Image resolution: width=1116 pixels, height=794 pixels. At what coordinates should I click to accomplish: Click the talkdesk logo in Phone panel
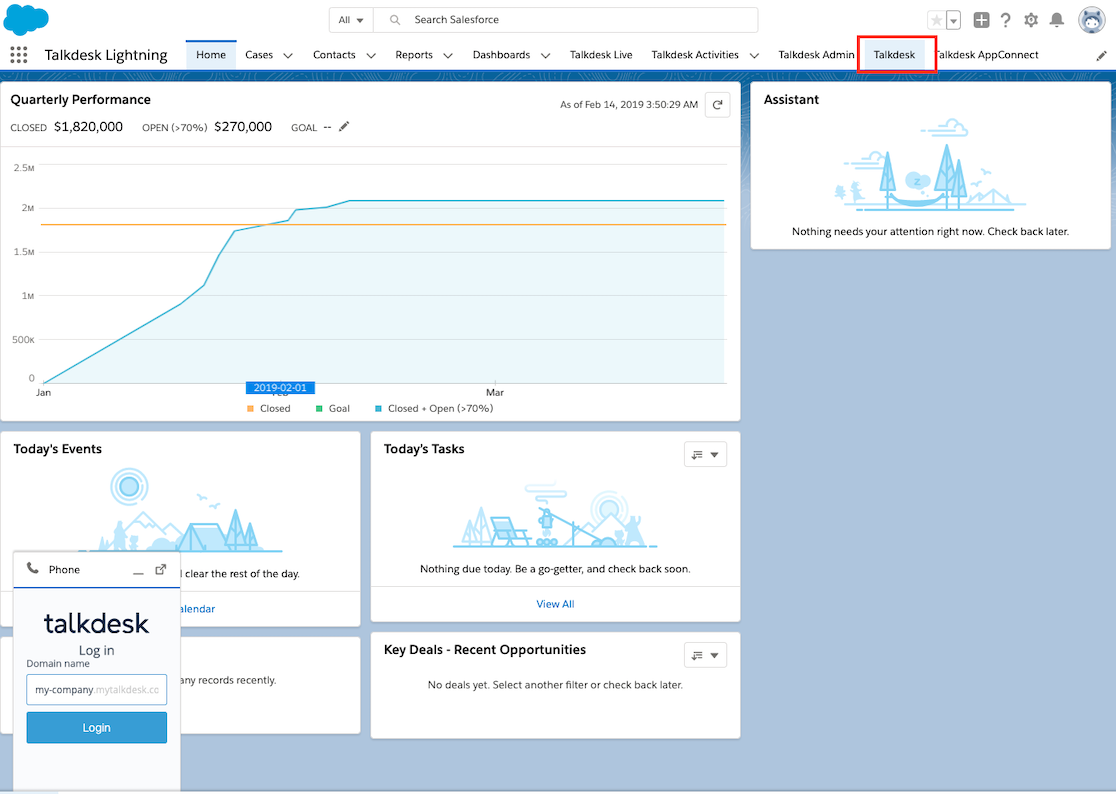97,623
